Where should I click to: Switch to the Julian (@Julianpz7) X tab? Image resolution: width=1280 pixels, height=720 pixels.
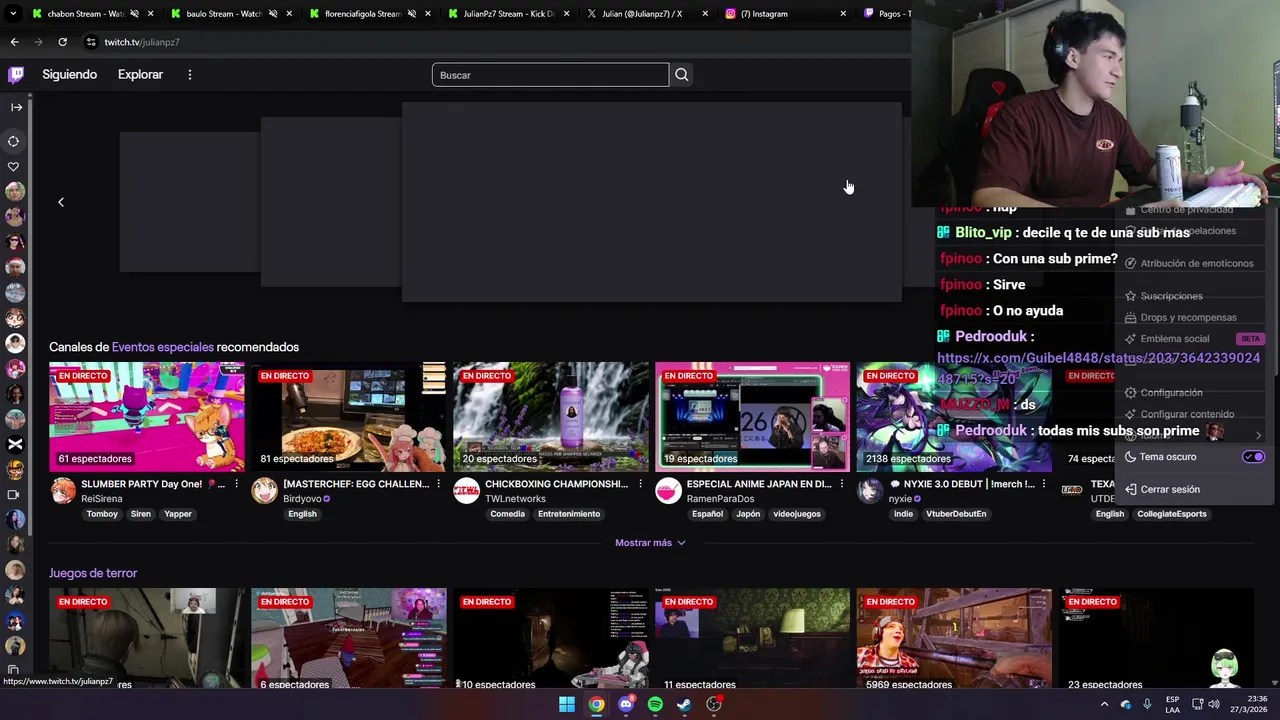tap(642, 14)
